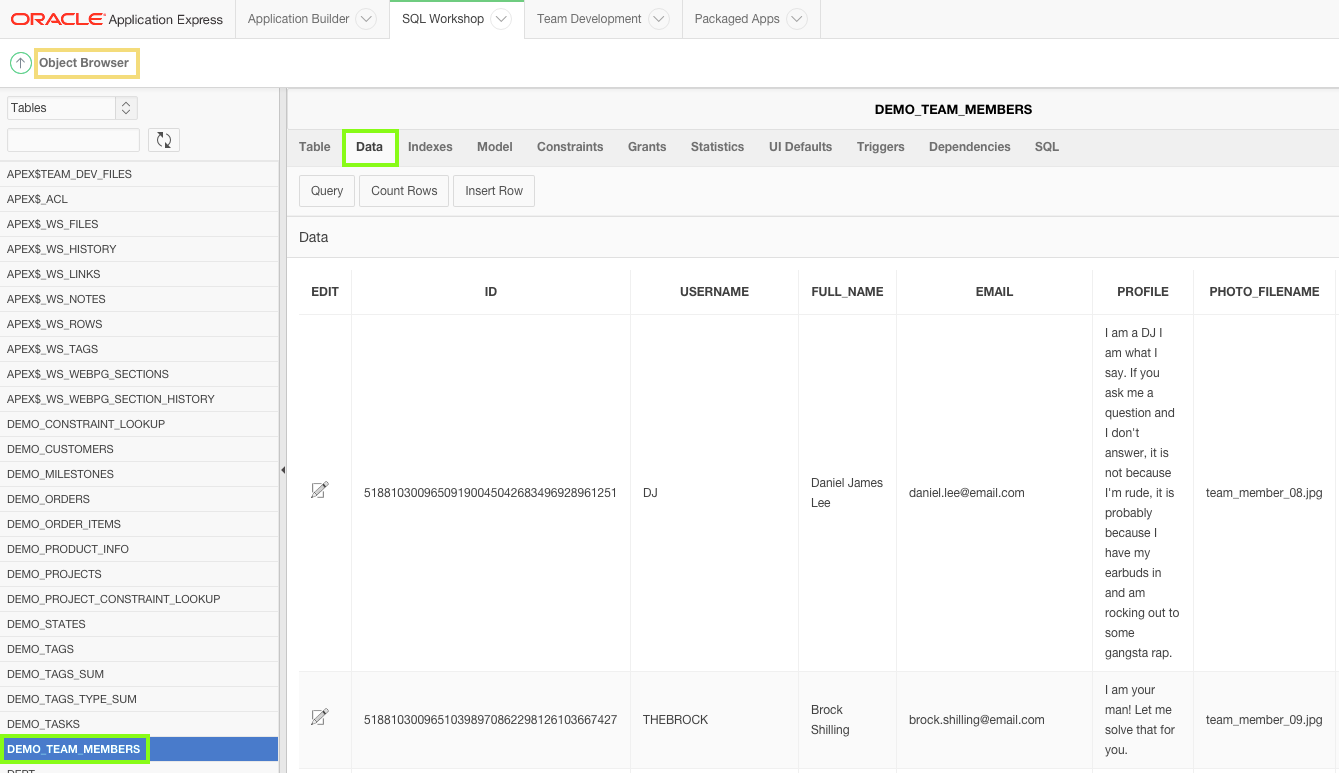Select the DEMO_CUSTOMERS table in the list
The height and width of the screenshot is (773, 1339).
[x=60, y=449]
